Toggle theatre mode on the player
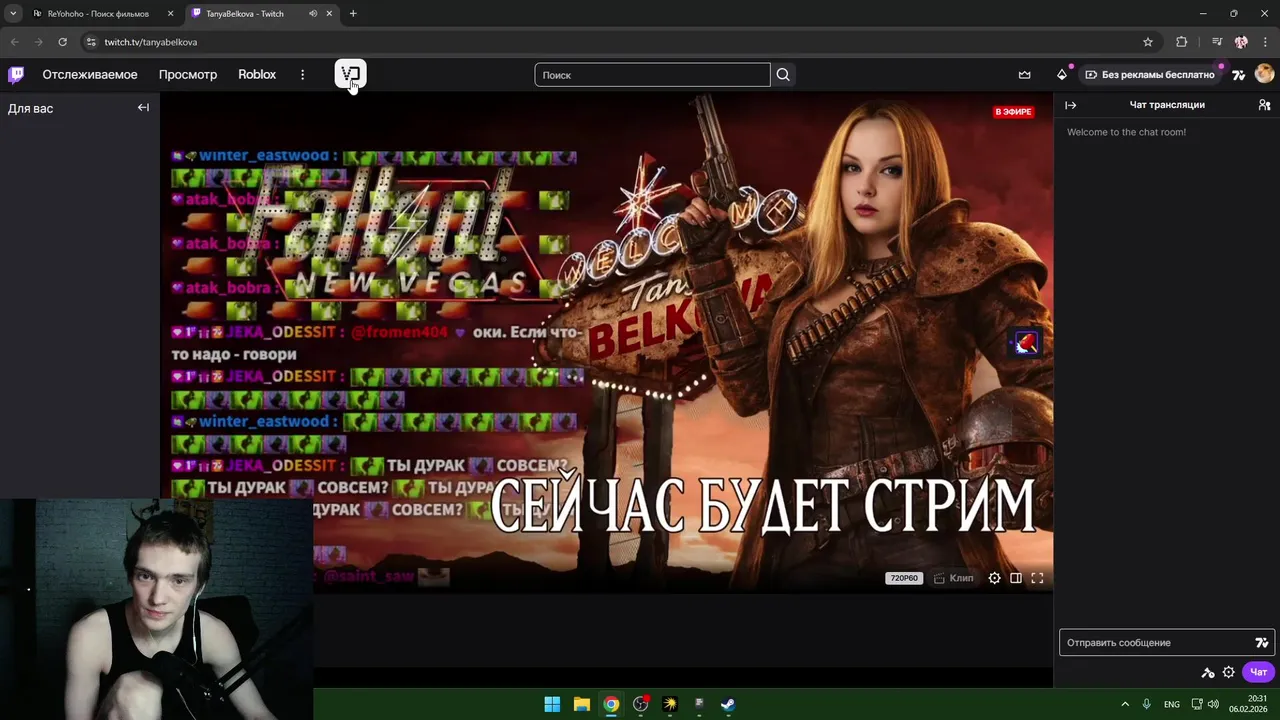Image resolution: width=1280 pixels, height=720 pixels. point(1016,578)
